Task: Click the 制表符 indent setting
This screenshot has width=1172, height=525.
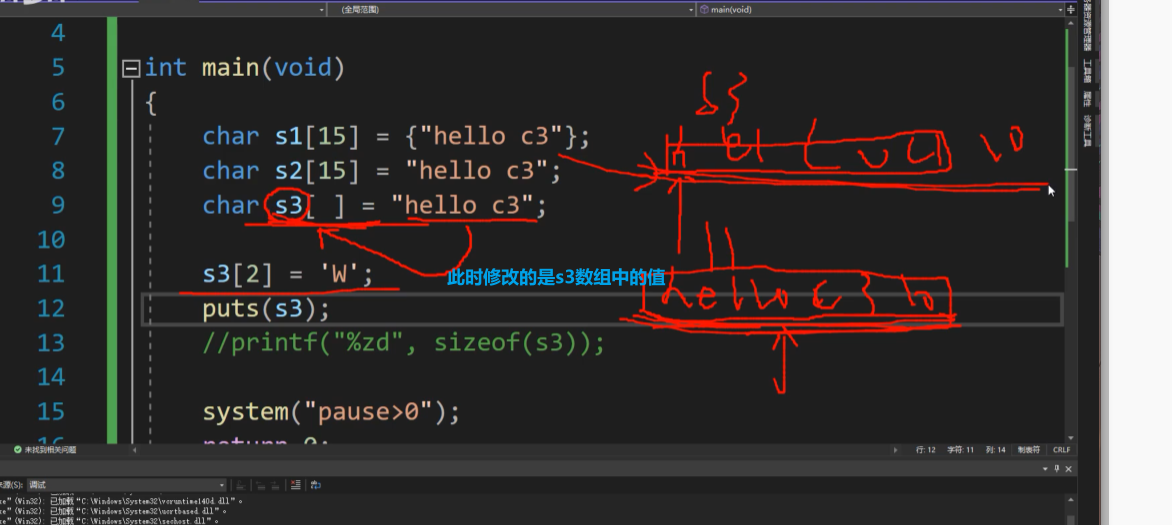Action: [x=1029, y=450]
